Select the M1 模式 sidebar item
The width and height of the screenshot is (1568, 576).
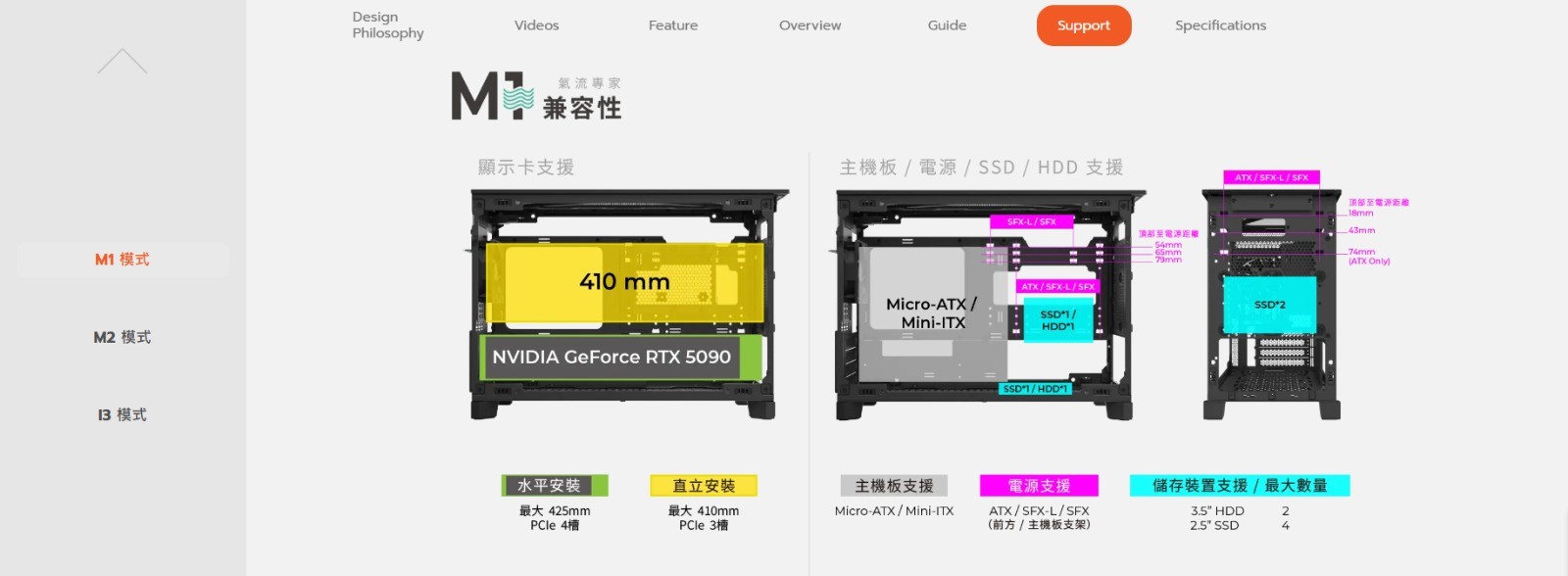click(122, 260)
